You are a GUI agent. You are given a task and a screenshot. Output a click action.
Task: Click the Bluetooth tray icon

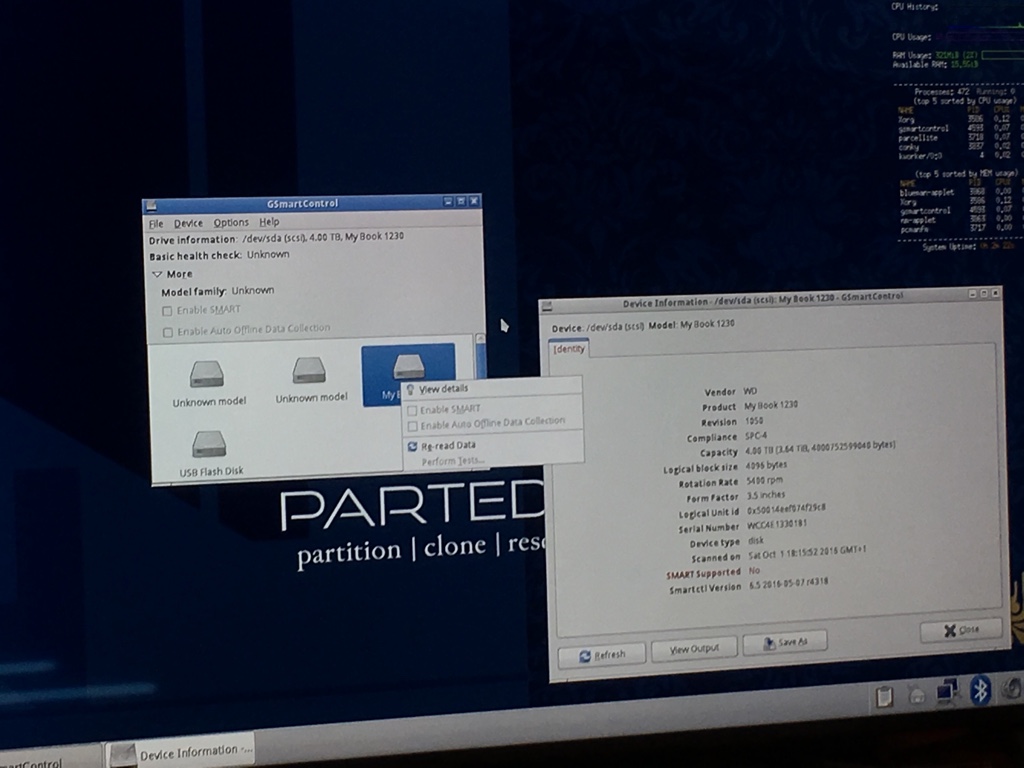(980, 690)
